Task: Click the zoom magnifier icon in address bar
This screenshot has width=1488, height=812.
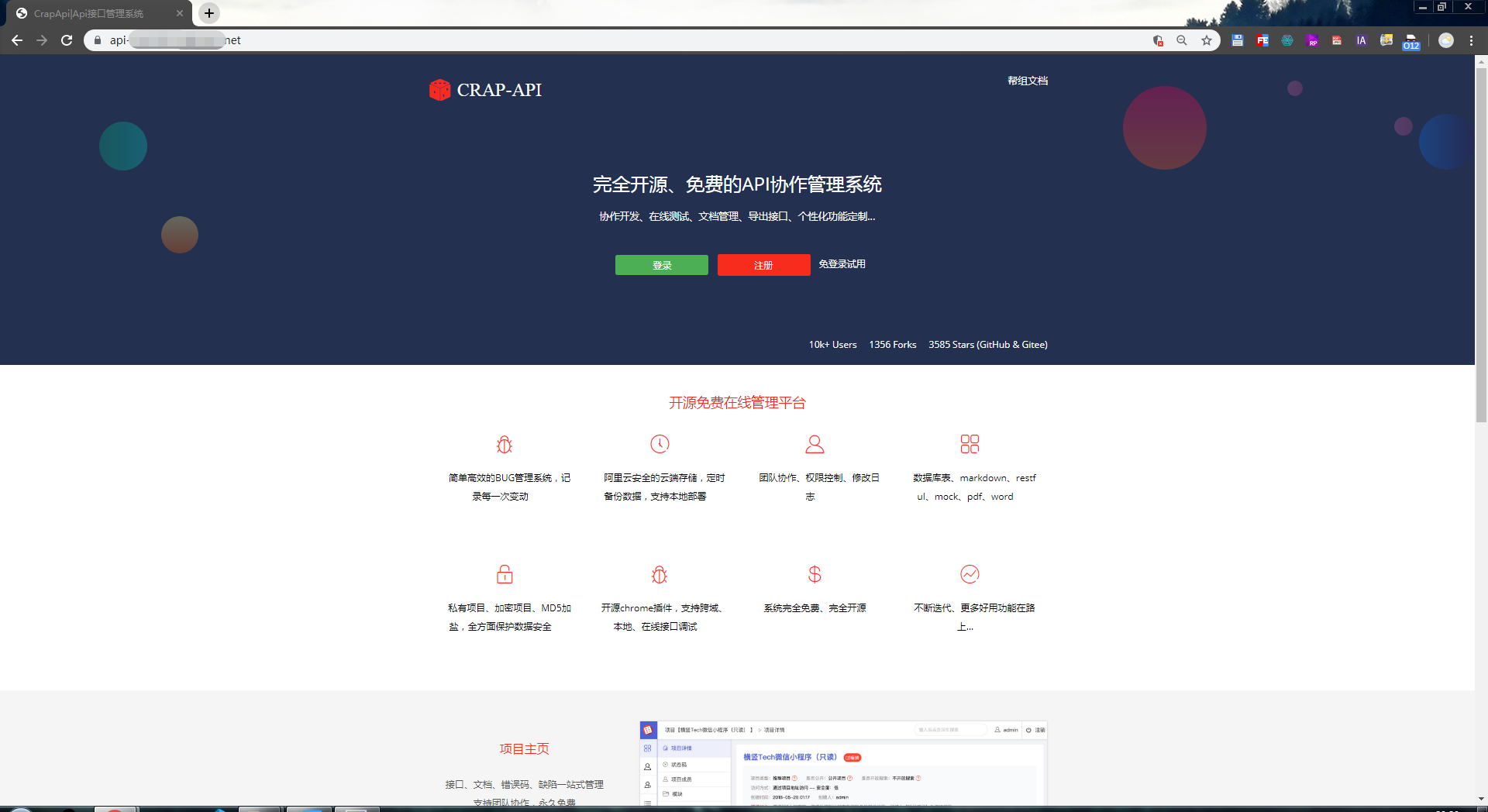Action: click(x=1182, y=40)
